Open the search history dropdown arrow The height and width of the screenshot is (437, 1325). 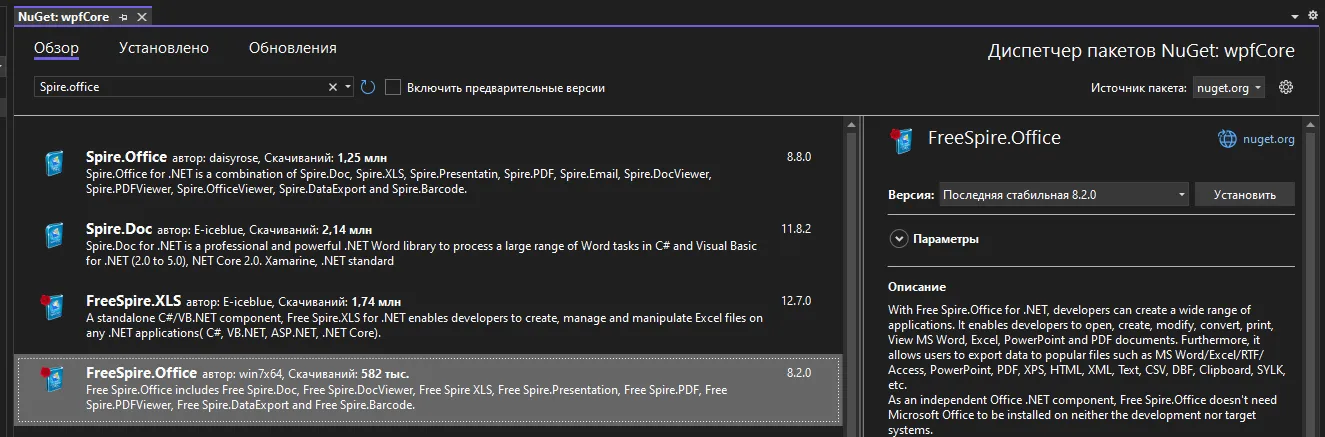pos(348,87)
